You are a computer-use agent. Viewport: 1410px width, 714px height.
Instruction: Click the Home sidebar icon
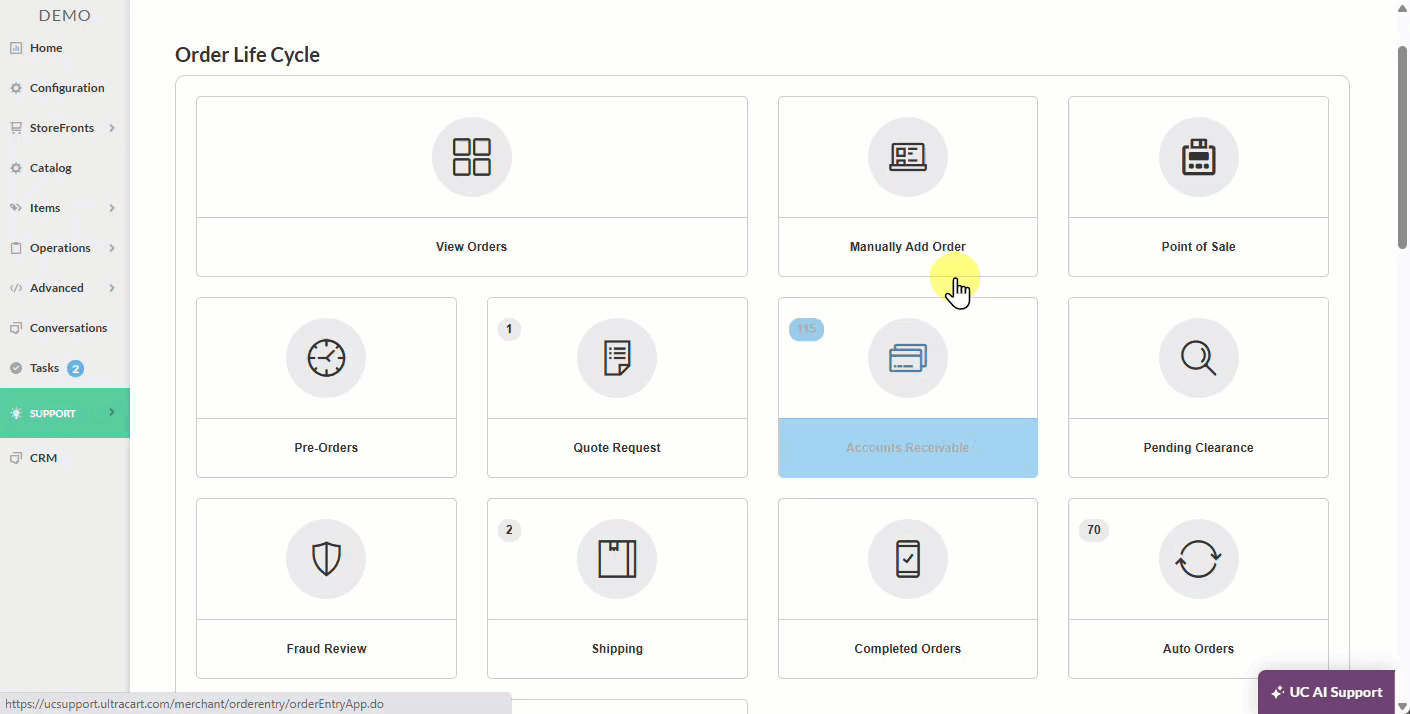pyautogui.click(x=16, y=48)
